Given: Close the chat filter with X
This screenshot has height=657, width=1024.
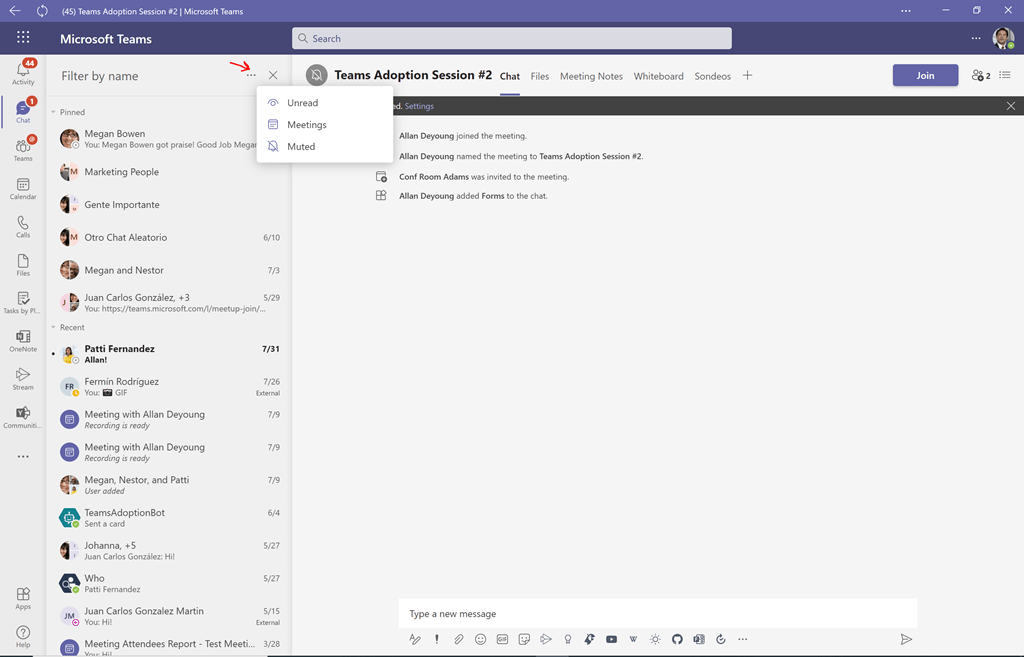Looking at the screenshot, I should tap(273, 75).
